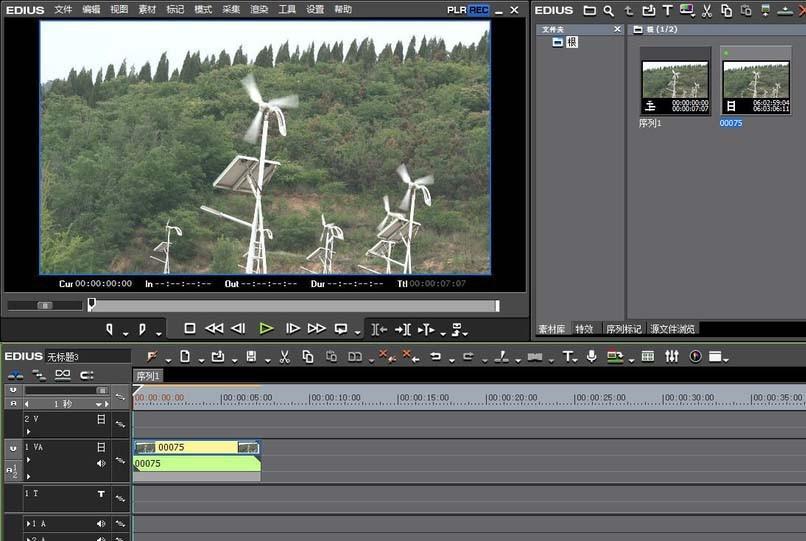Click the Undo arrow in the timeline toolbar
This screenshot has height=541, width=806.
(x=435, y=356)
